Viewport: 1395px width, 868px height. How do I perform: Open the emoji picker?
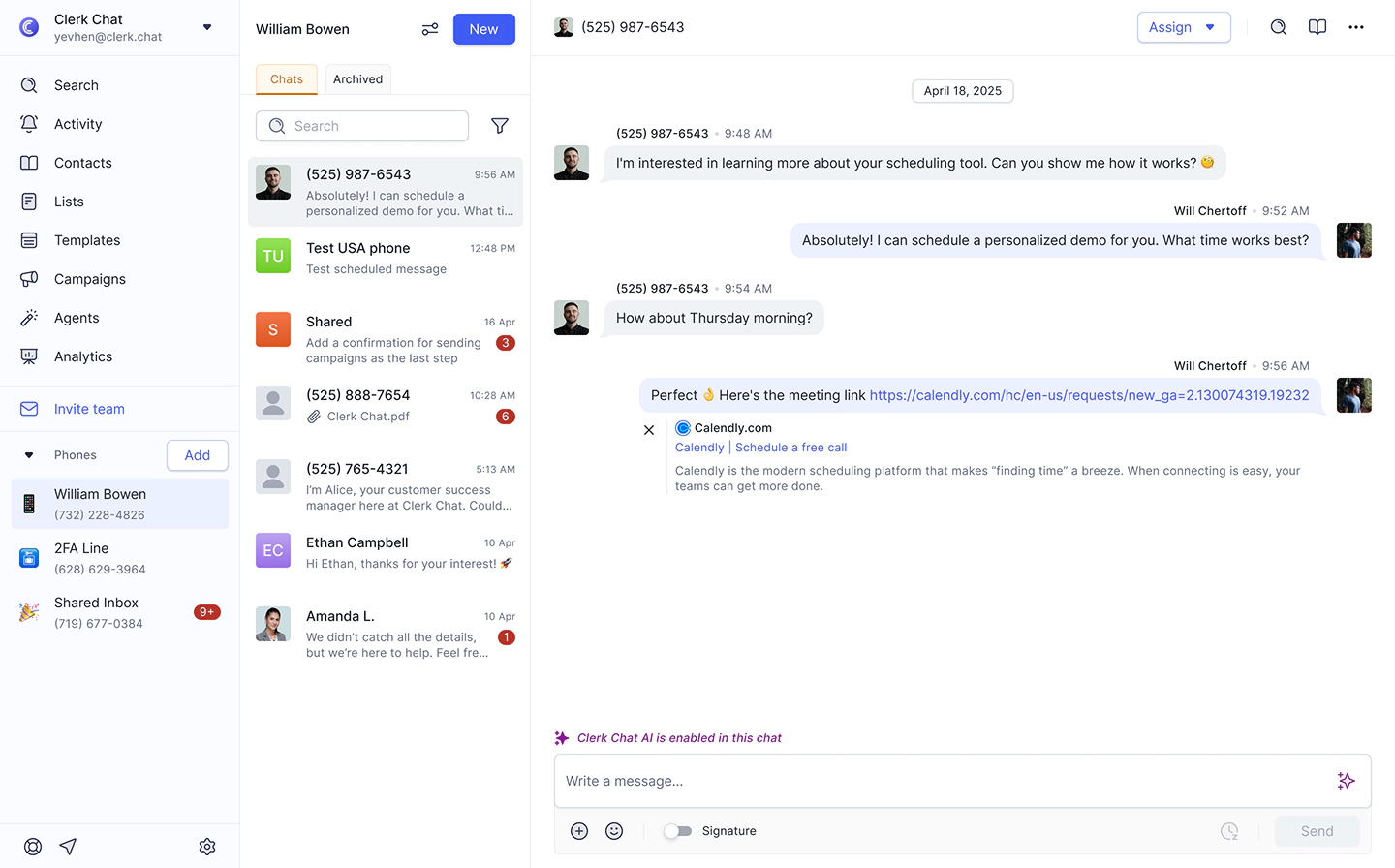[614, 831]
